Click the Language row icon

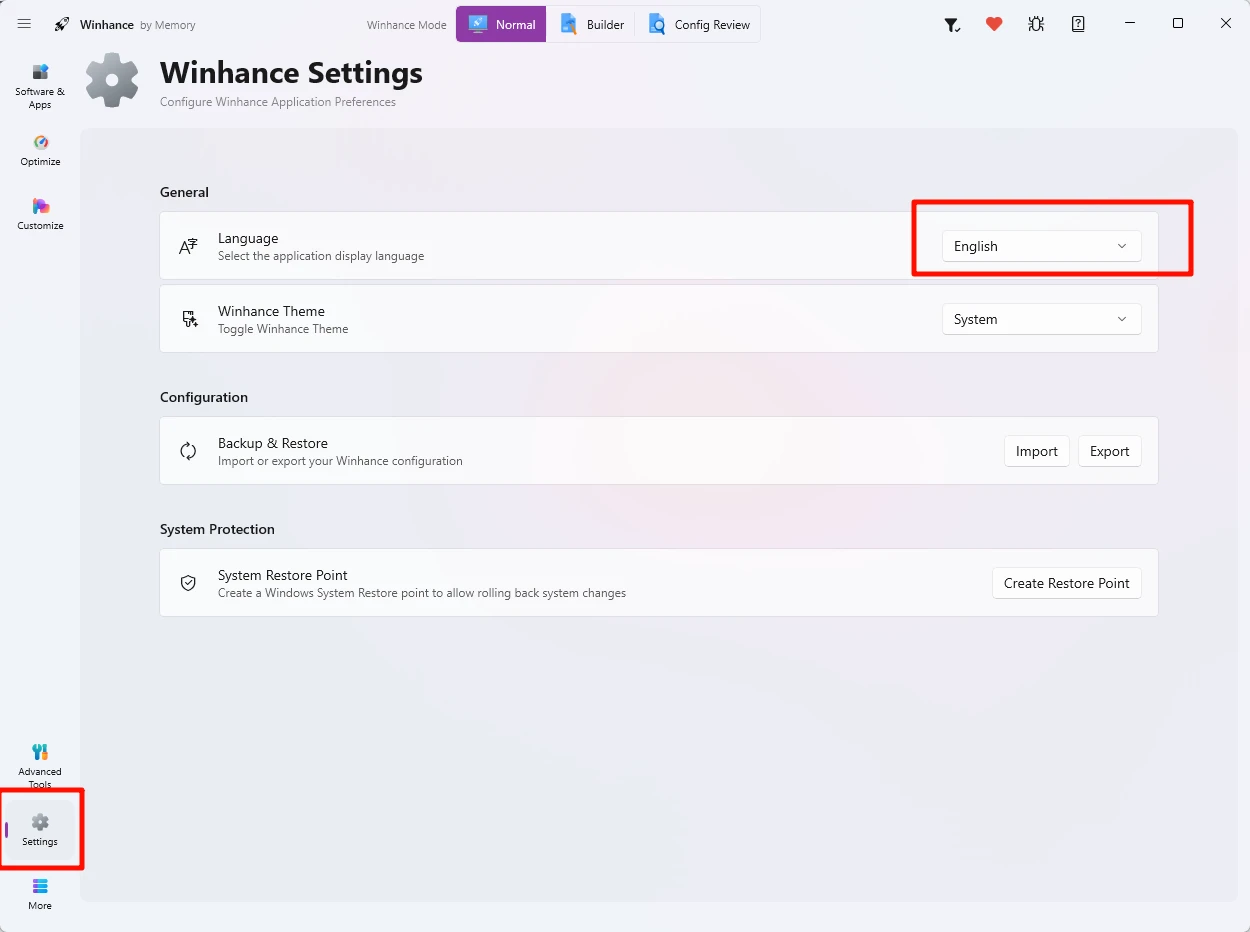[x=188, y=246]
